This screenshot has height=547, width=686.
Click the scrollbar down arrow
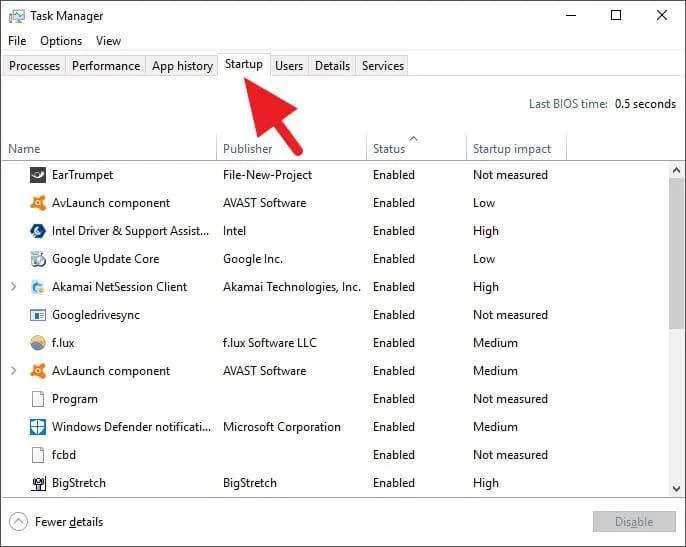click(x=676, y=488)
